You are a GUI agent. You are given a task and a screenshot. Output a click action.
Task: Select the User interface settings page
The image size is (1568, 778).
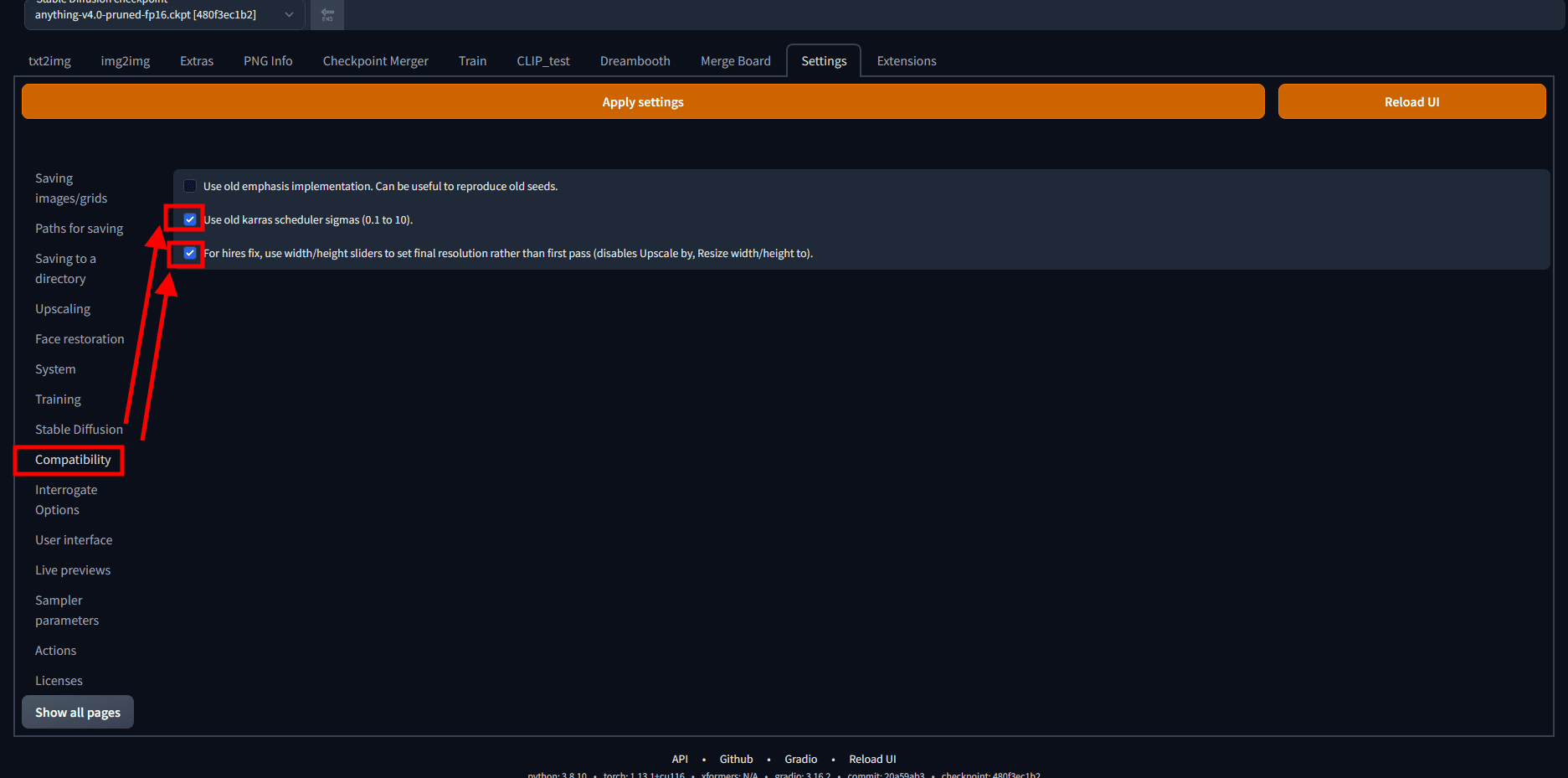pyautogui.click(x=74, y=540)
